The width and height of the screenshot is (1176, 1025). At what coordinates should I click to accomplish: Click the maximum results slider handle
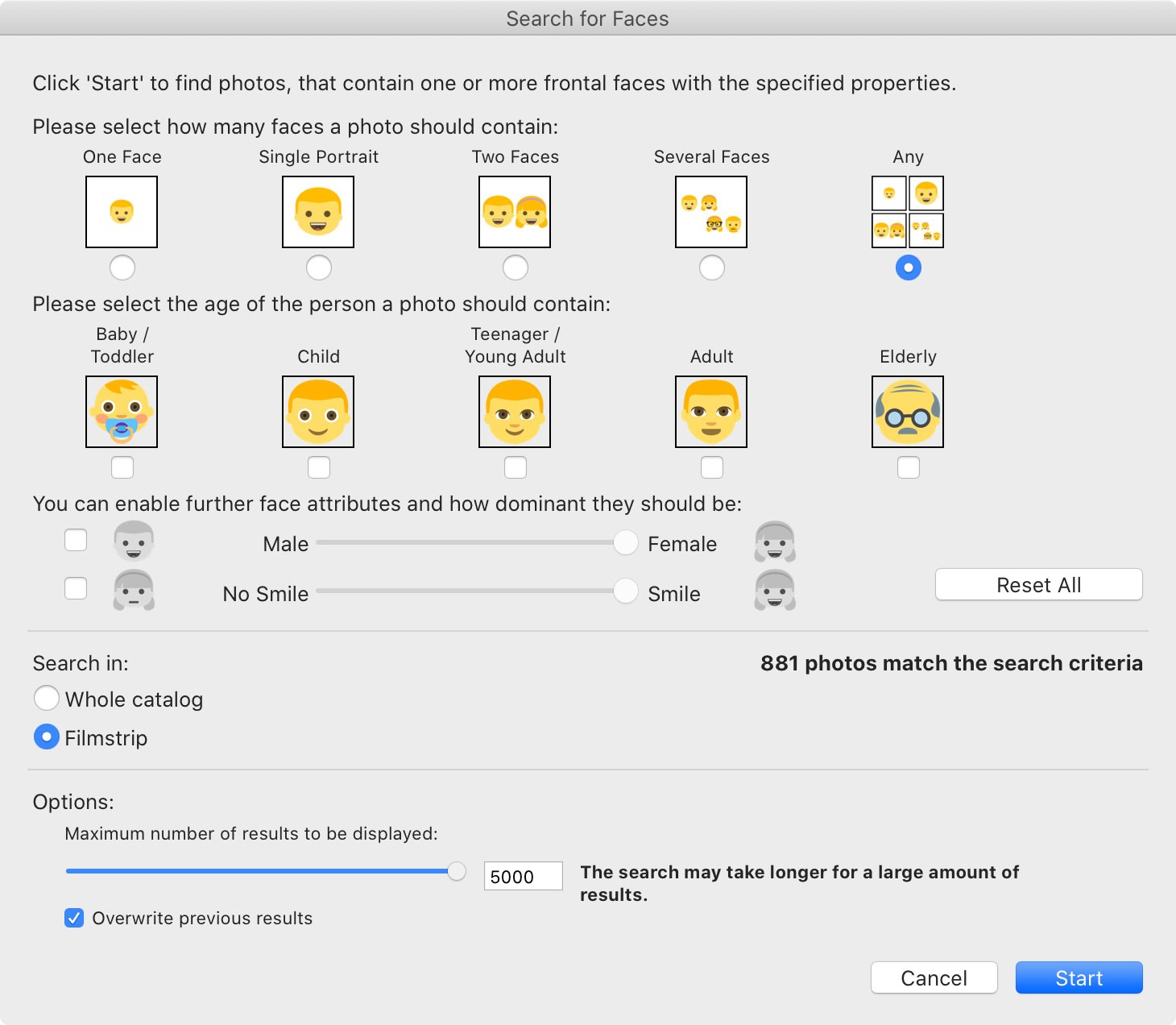457,871
